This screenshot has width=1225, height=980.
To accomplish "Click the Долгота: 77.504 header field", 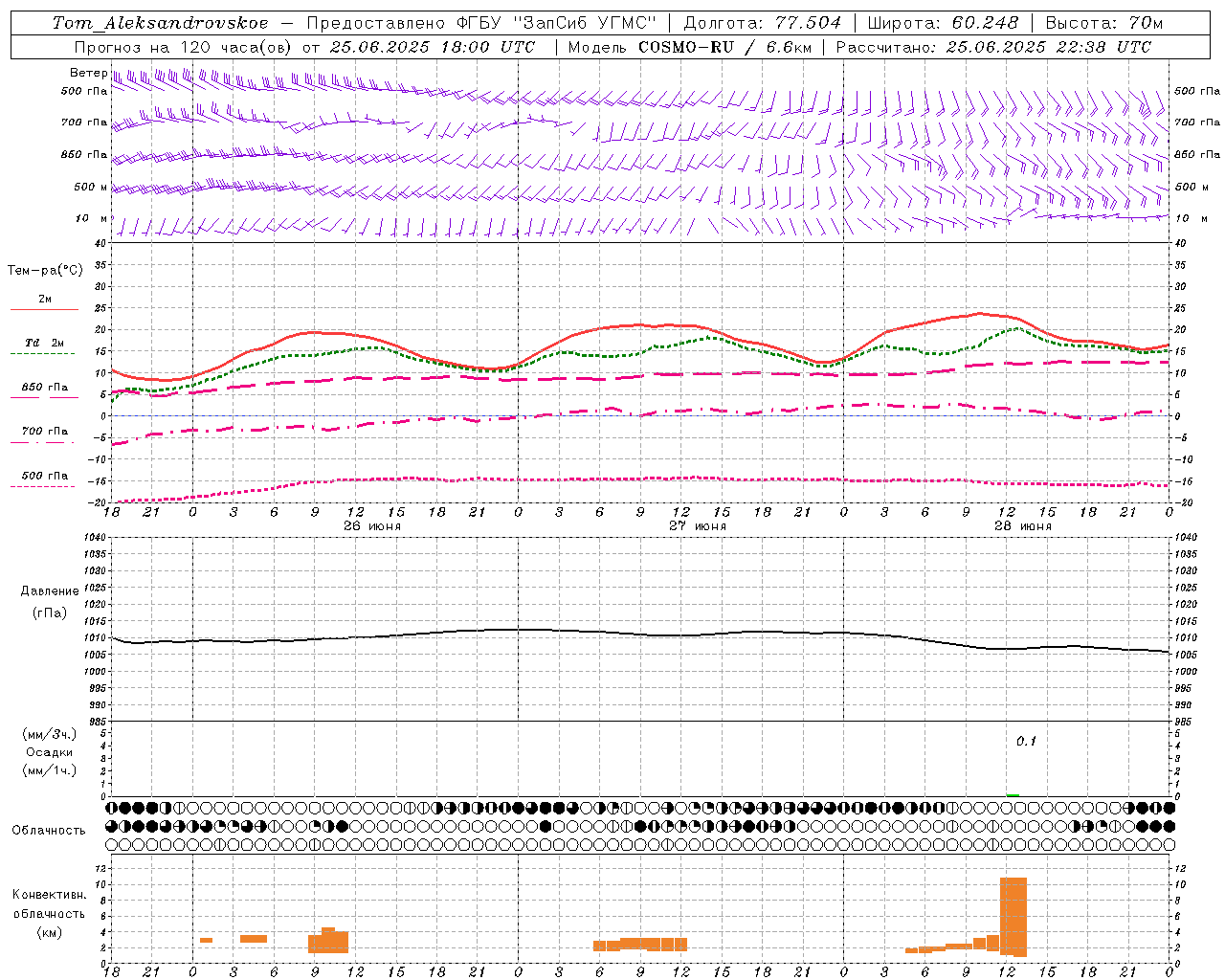I will click(x=763, y=22).
